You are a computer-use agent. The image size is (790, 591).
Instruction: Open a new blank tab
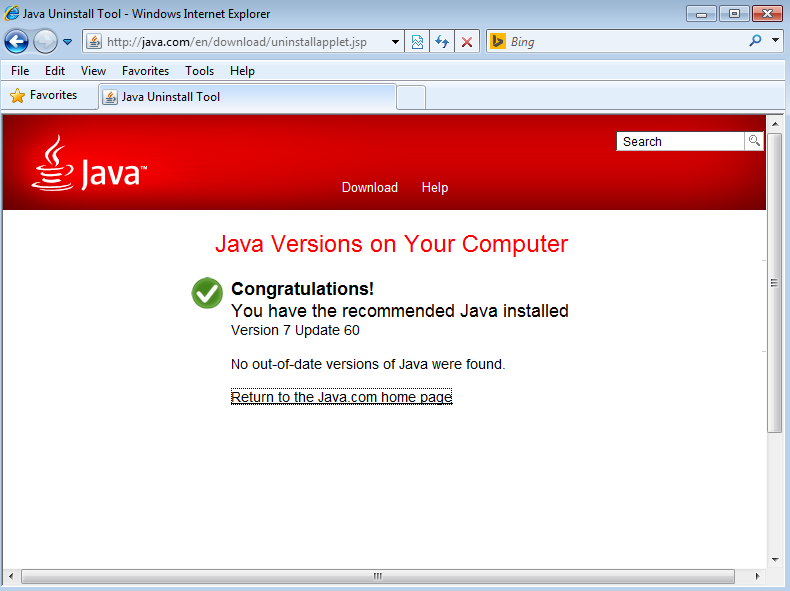point(411,97)
